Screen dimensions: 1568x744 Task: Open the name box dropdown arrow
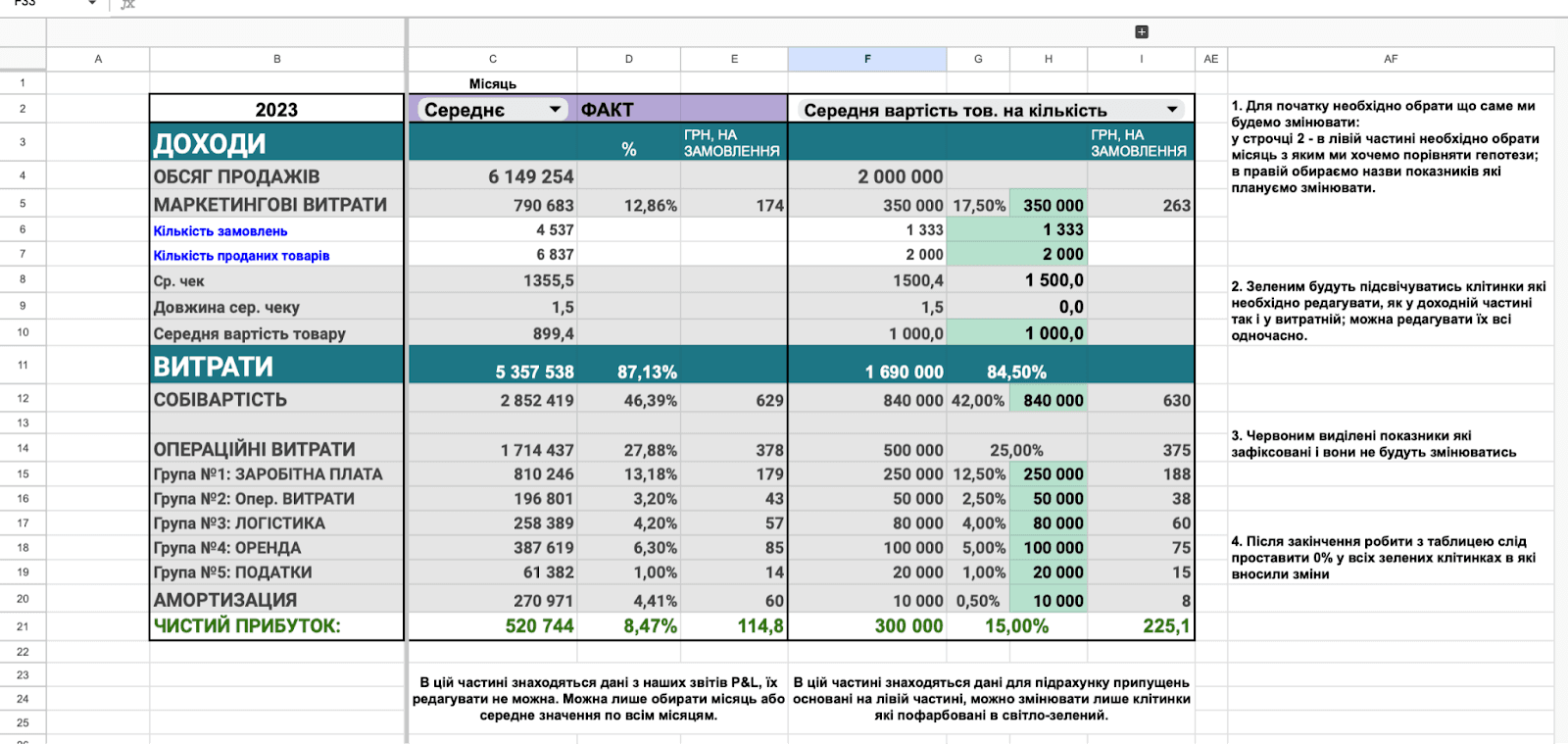92,3
